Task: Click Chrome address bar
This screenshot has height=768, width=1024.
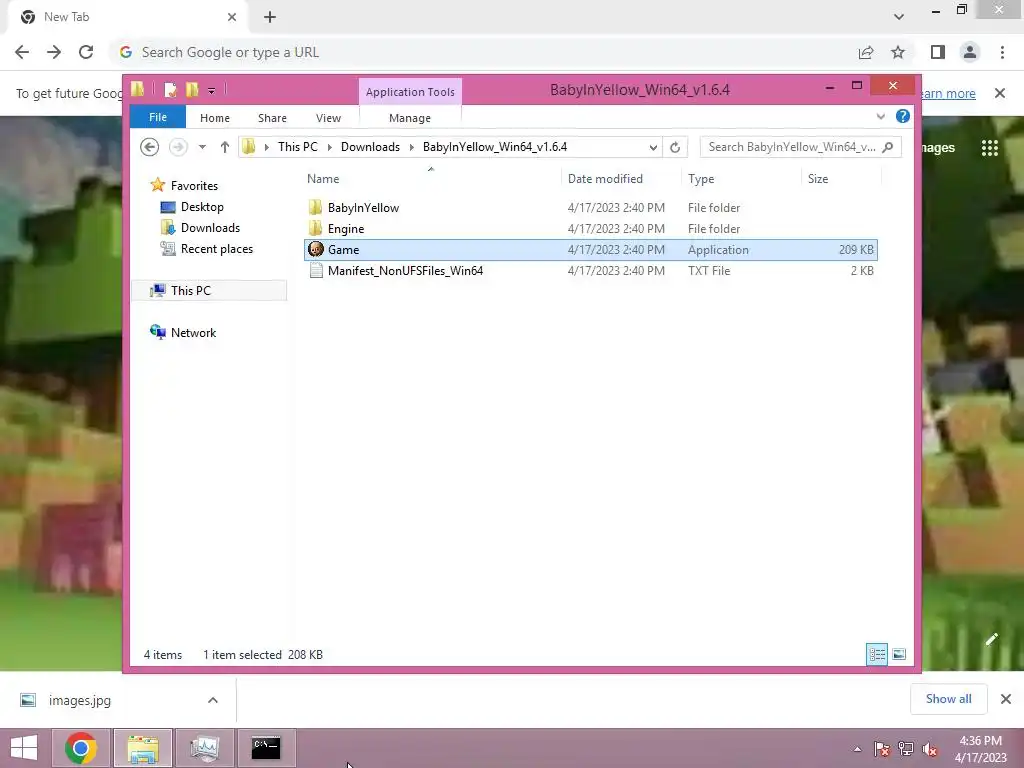Action: click(483, 52)
